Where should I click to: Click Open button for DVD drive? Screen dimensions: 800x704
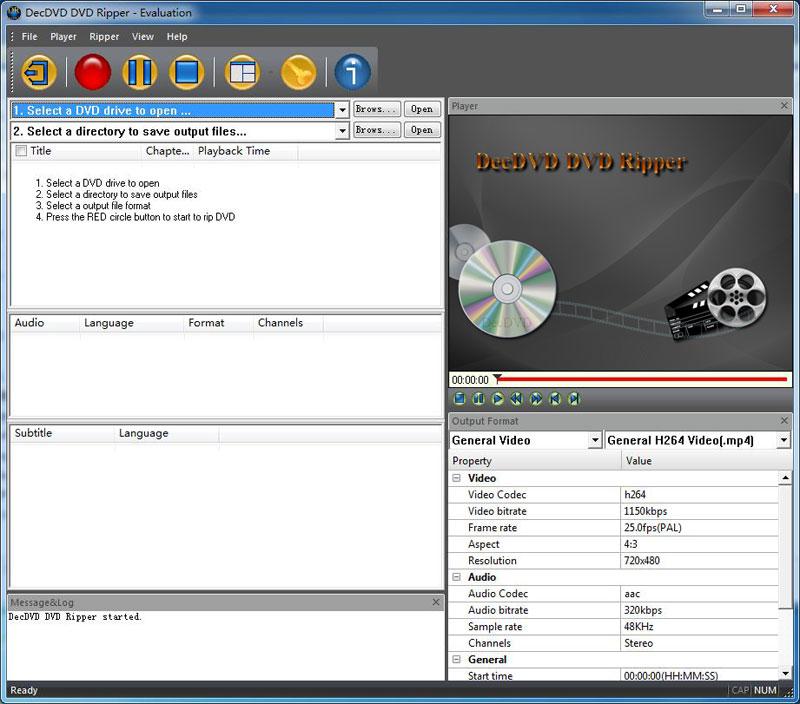tap(422, 109)
